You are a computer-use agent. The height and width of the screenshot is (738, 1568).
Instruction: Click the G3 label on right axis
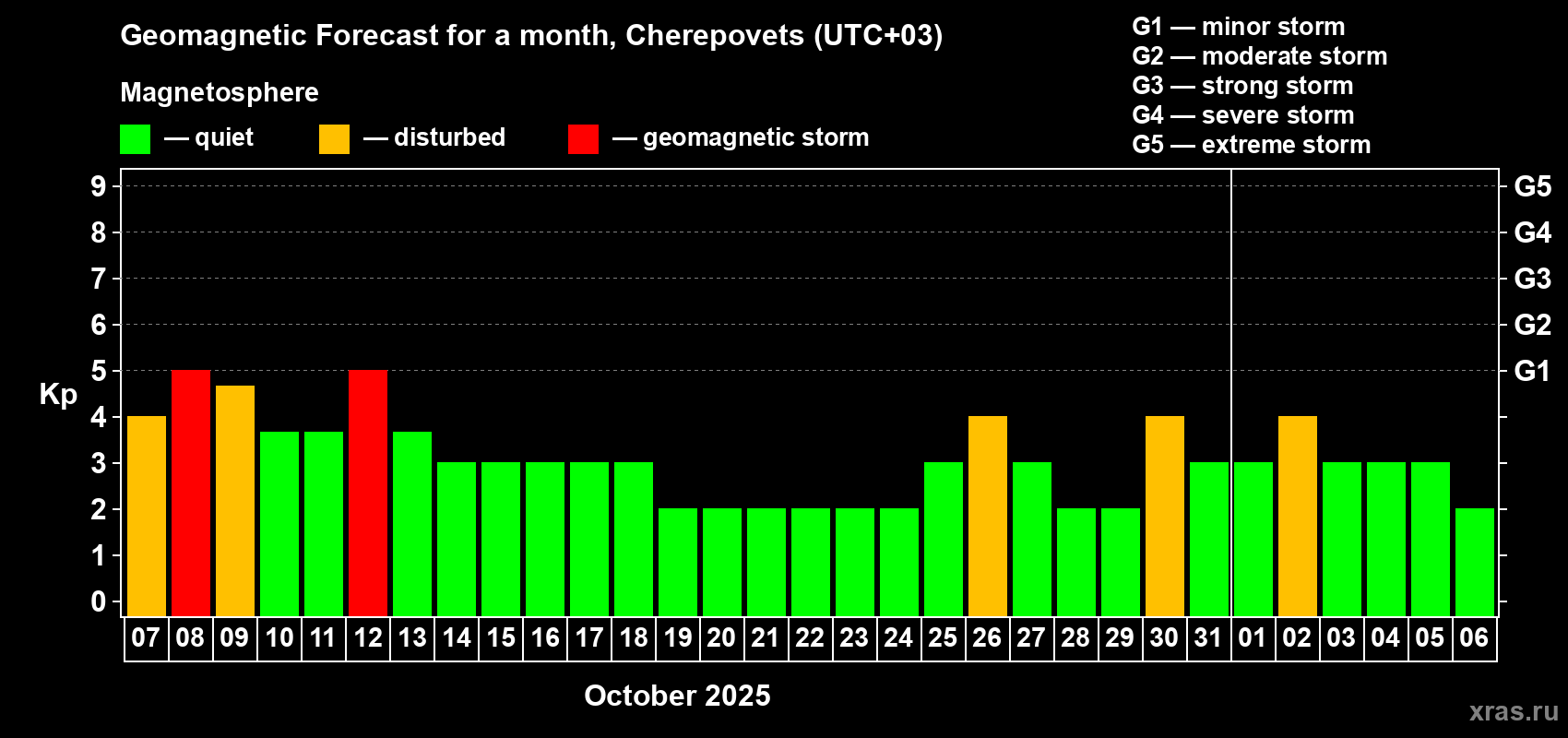[x=1532, y=279]
